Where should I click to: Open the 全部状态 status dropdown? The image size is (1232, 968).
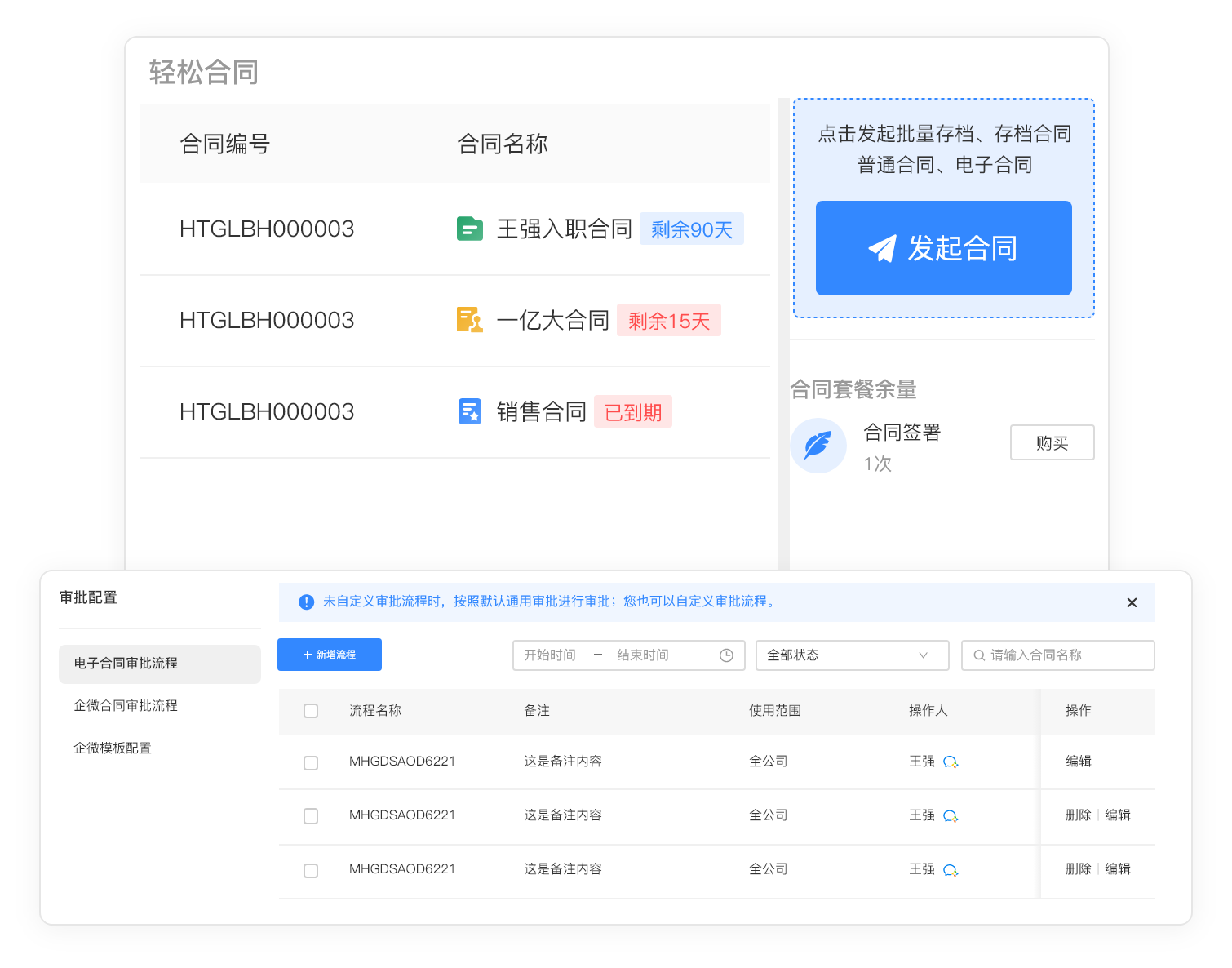tap(852, 655)
